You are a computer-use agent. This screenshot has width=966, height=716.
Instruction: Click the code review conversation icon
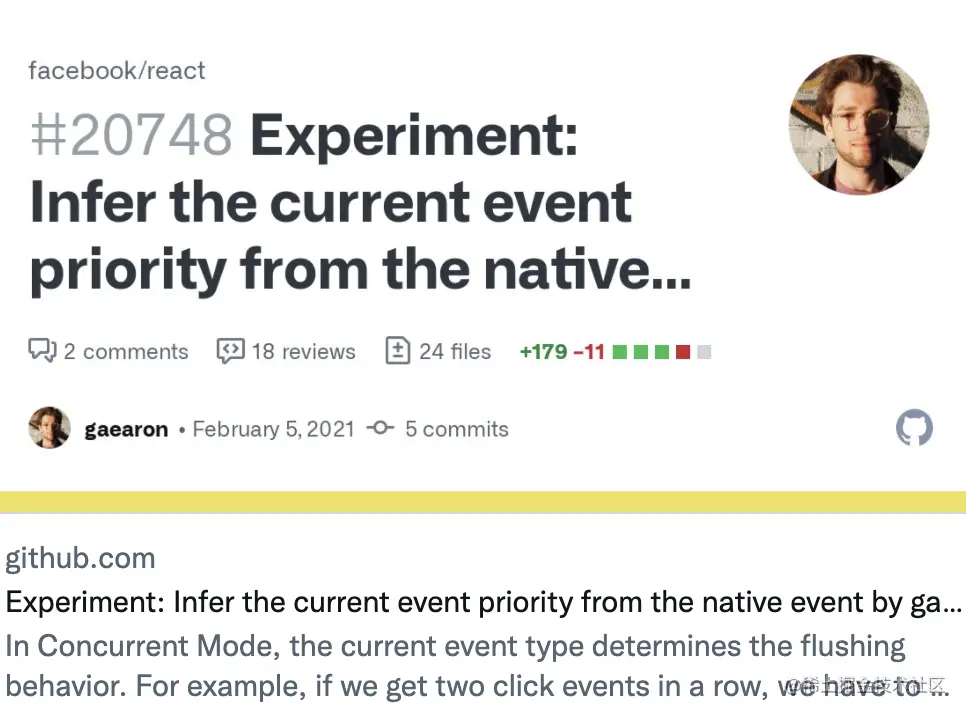point(231,351)
